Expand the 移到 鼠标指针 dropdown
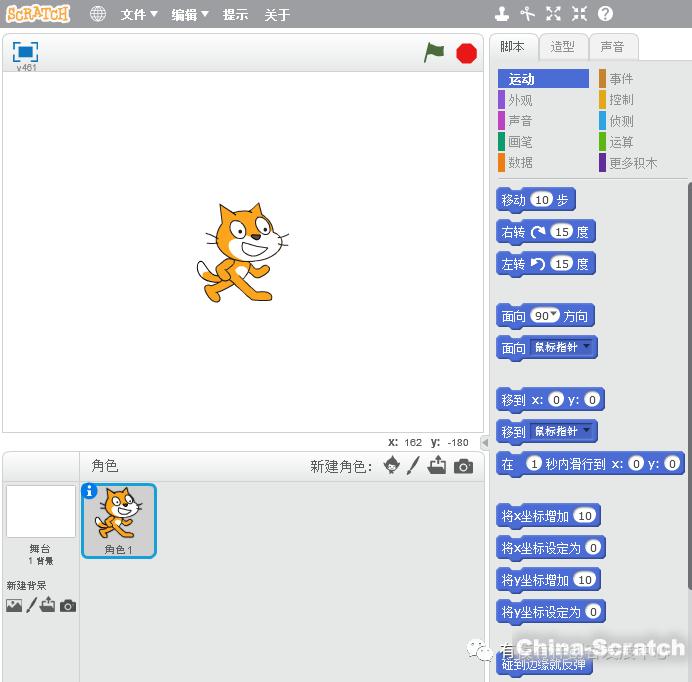Image resolution: width=692 pixels, height=682 pixels. coord(587,431)
